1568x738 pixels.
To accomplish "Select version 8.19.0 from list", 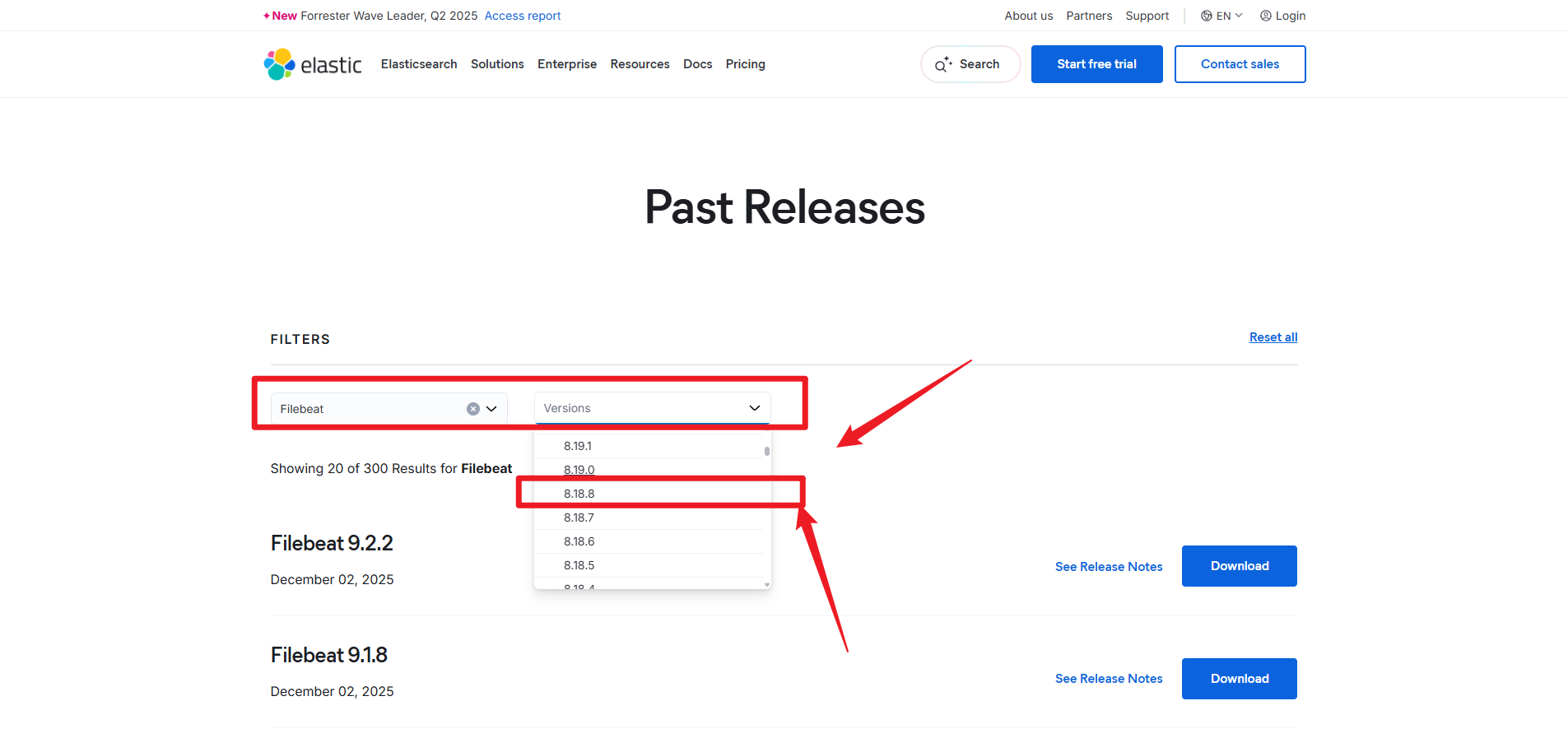I will point(649,470).
